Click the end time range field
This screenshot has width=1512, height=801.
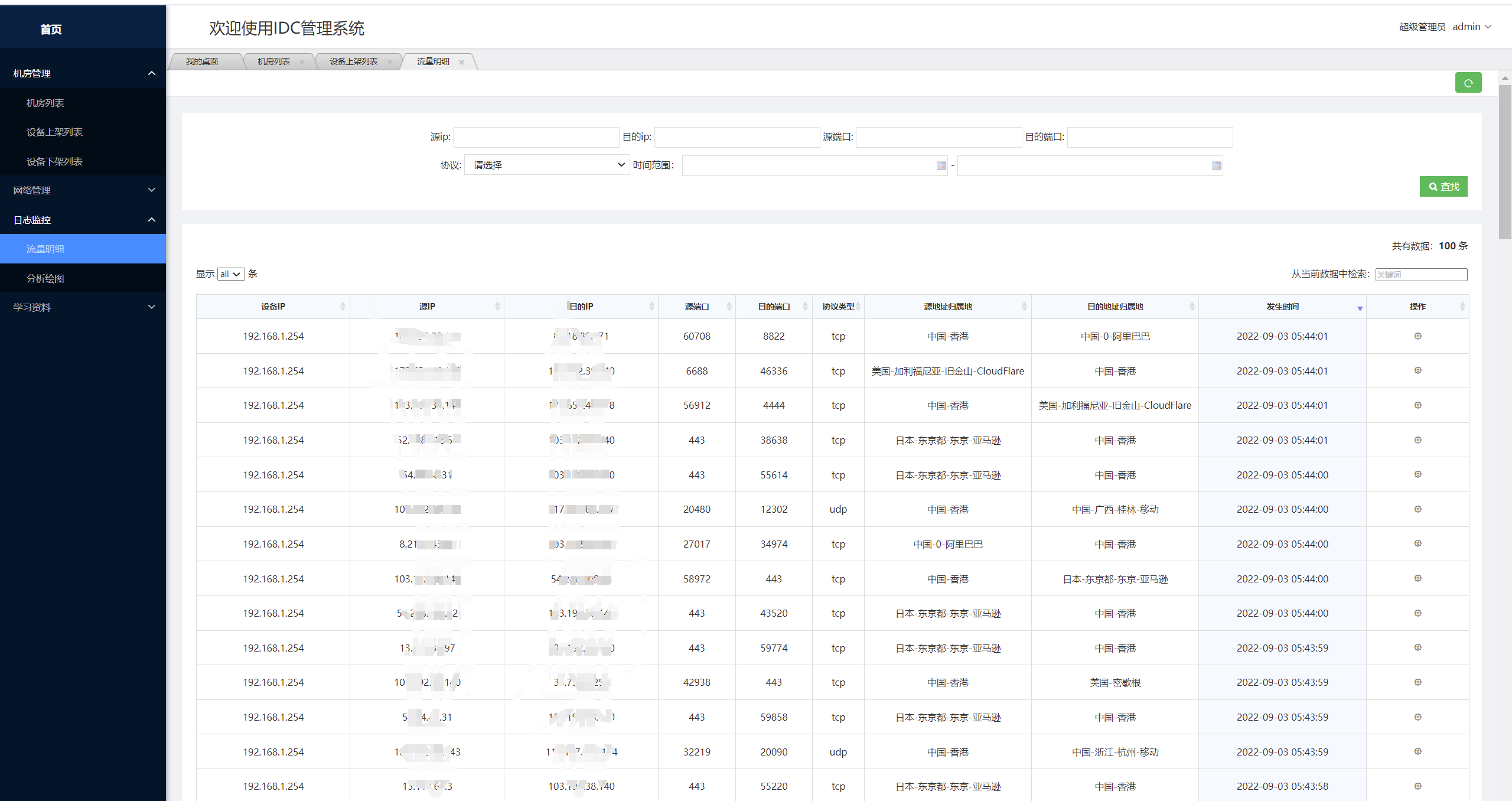tap(1090, 165)
